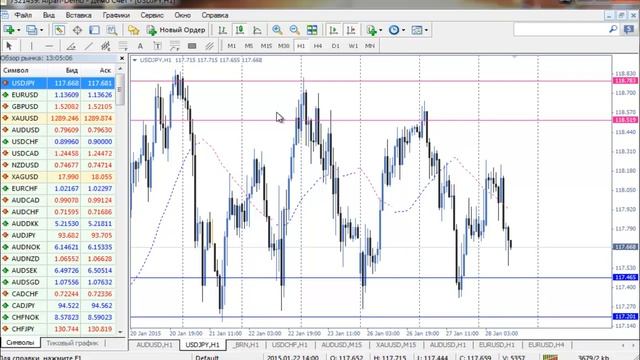
Task: Switch to the XAUUSD,M15 chart tab
Action: 396,345
